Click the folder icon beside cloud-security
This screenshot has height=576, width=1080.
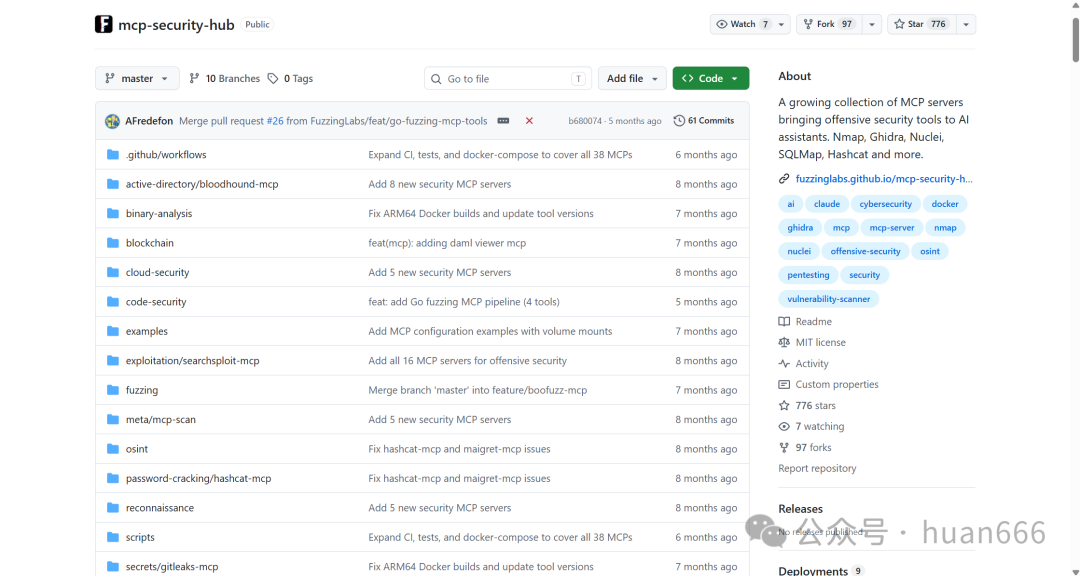[113, 272]
